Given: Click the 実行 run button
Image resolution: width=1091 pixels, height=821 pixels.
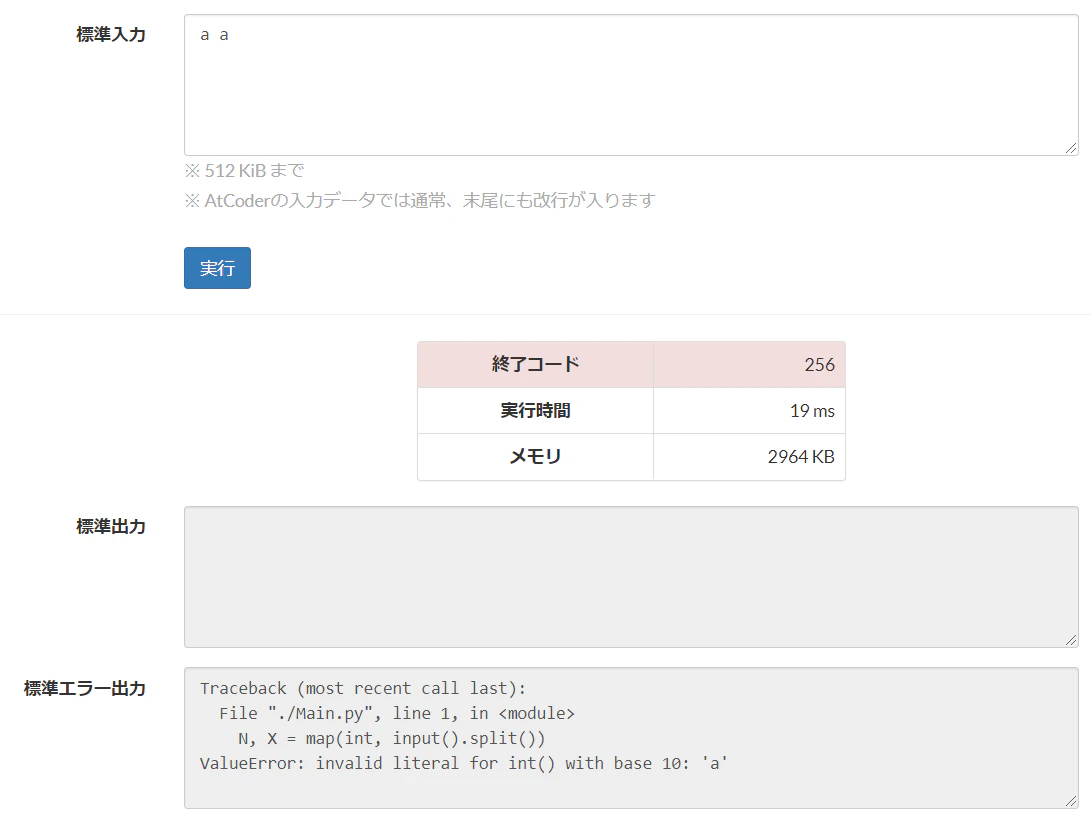Looking at the screenshot, I should [217, 268].
